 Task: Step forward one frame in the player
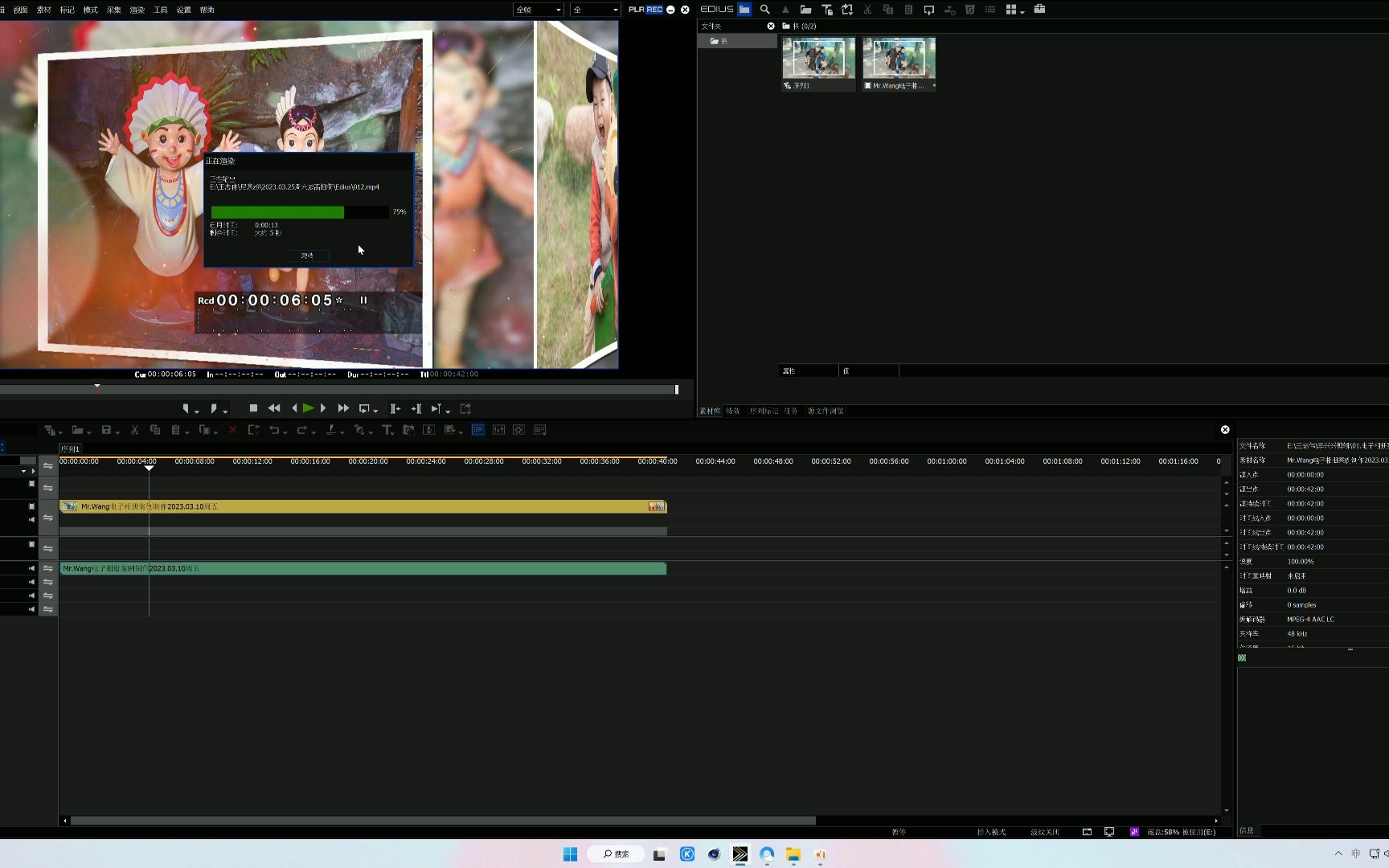tap(323, 408)
